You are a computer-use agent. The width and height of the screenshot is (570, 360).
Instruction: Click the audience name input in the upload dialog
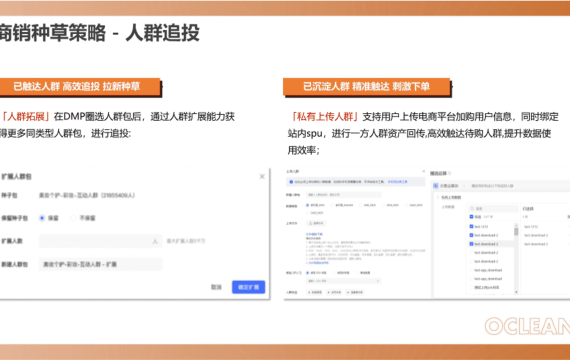click(344, 195)
